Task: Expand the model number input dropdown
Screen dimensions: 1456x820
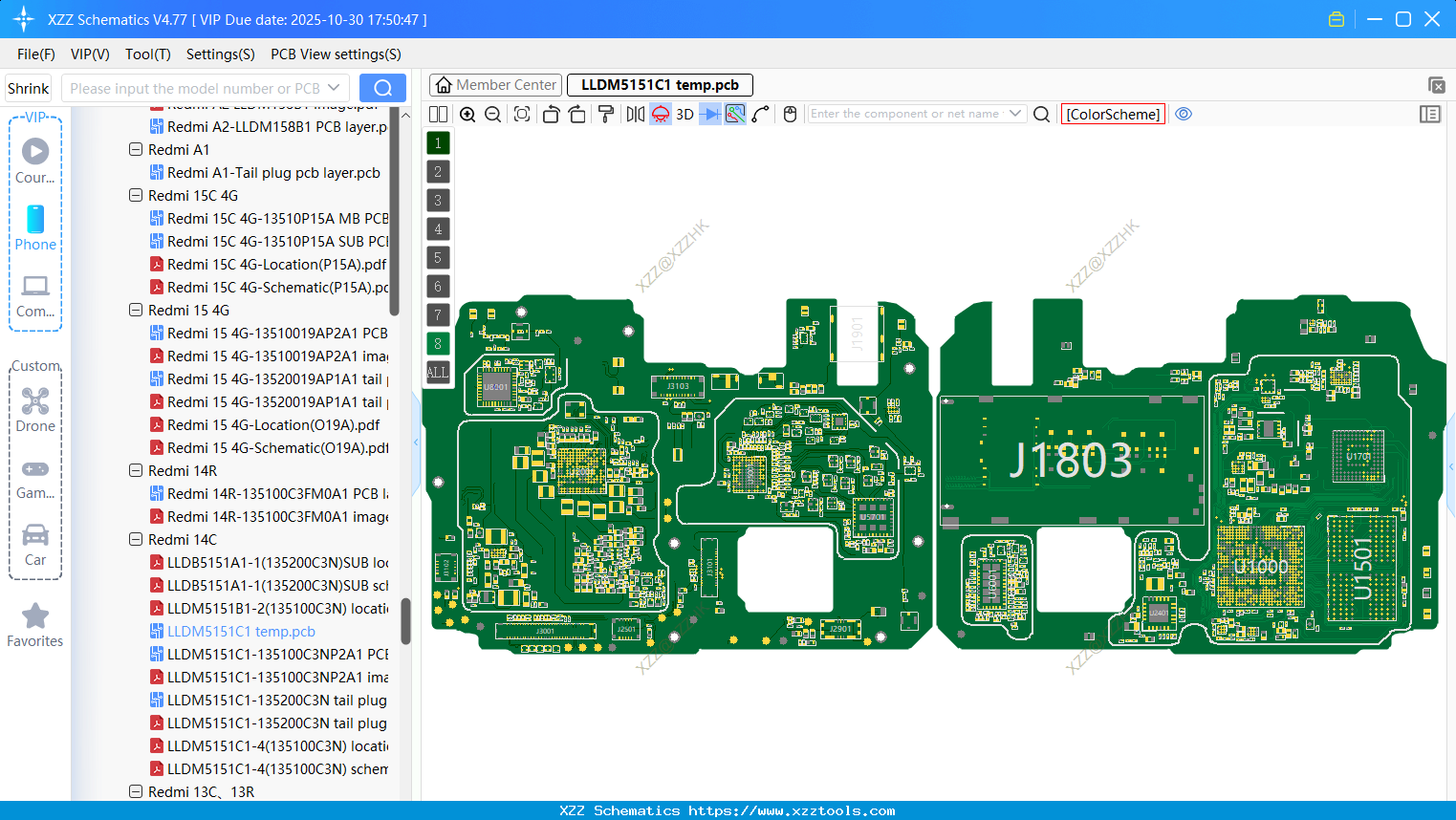Action: pyautogui.click(x=333, y=87)
